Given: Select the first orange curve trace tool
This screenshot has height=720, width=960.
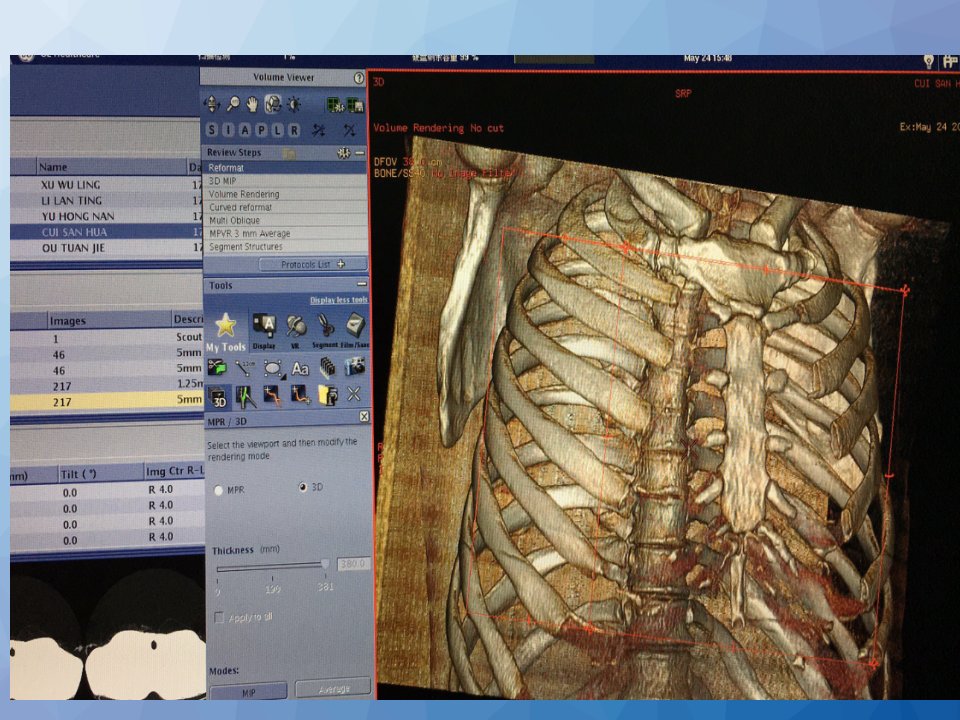Looking at the screenshot, I should 272,396.
